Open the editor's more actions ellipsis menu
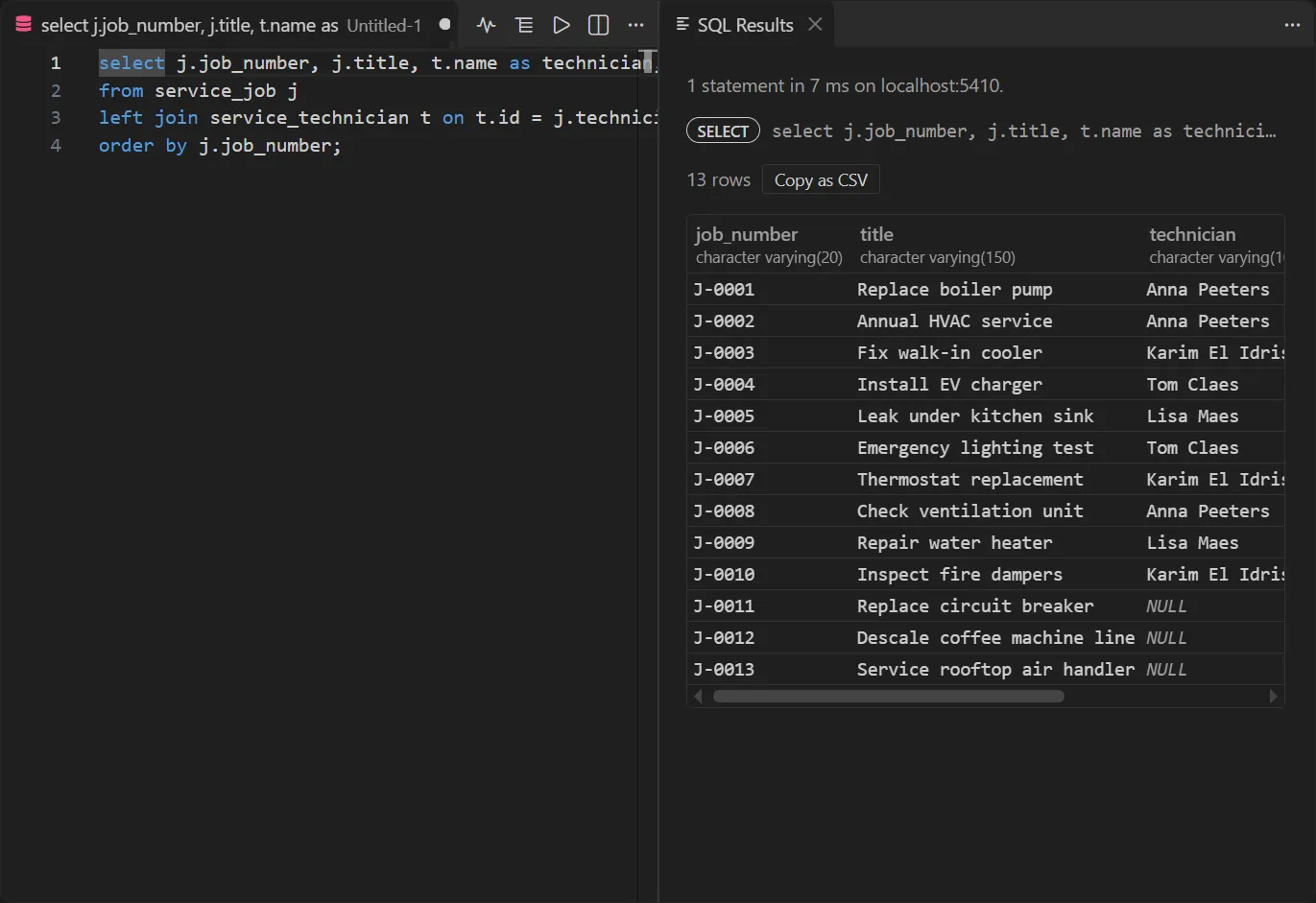 [635, 25]
